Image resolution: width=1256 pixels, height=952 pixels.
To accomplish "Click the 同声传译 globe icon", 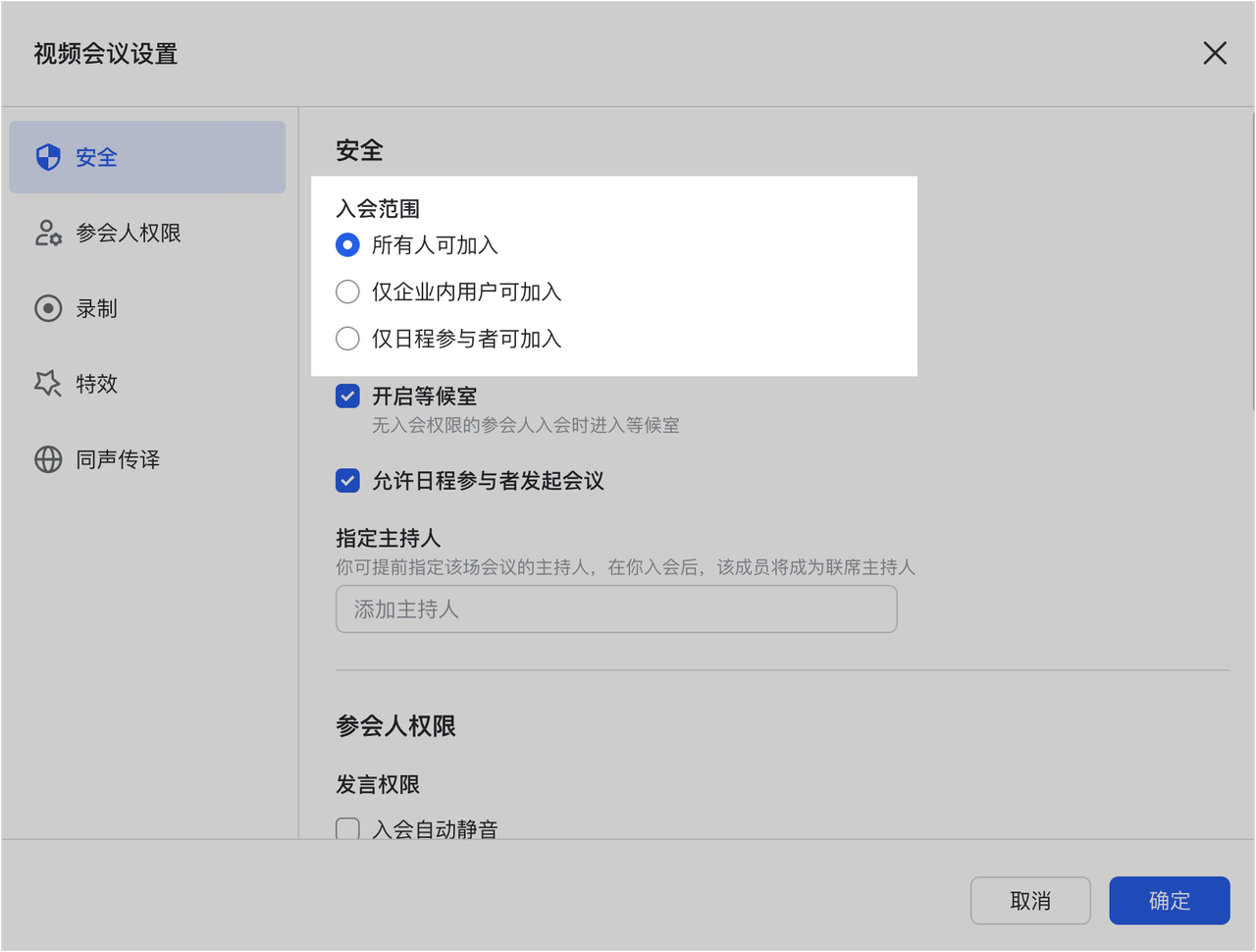I will pos(48,459).
